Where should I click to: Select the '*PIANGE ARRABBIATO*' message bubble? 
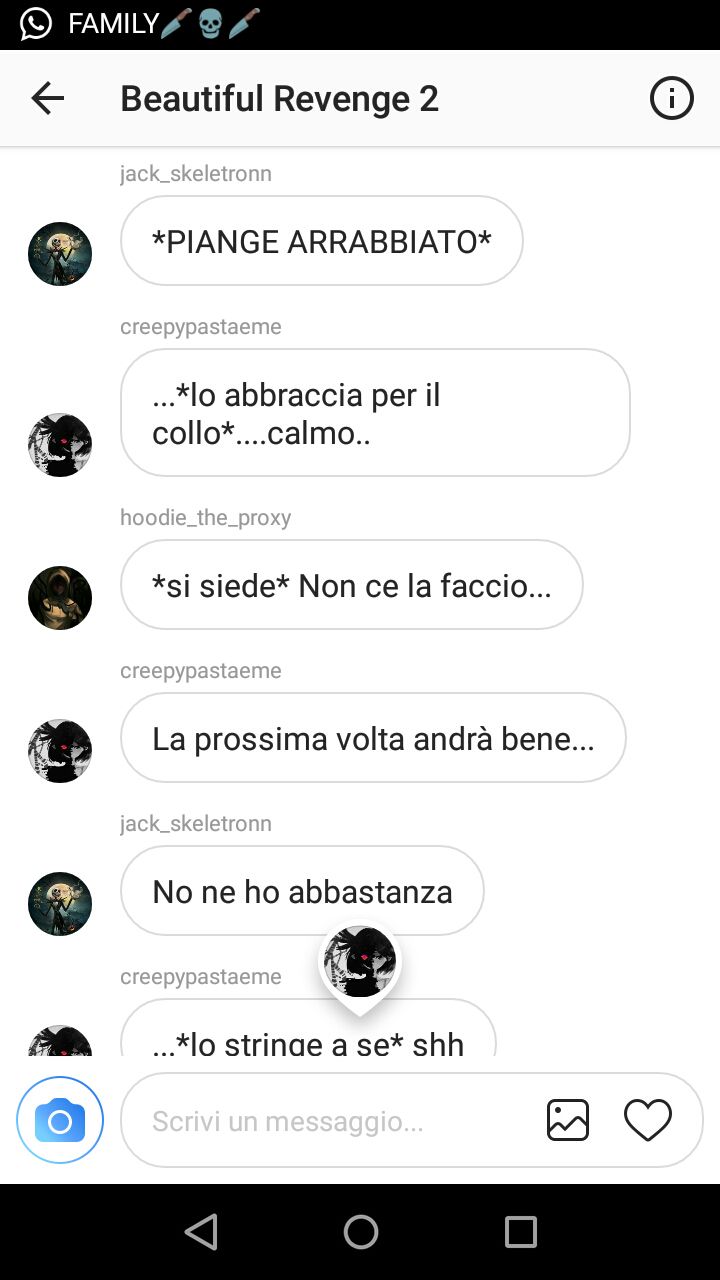pyautogui.click(x=322, y=241)
